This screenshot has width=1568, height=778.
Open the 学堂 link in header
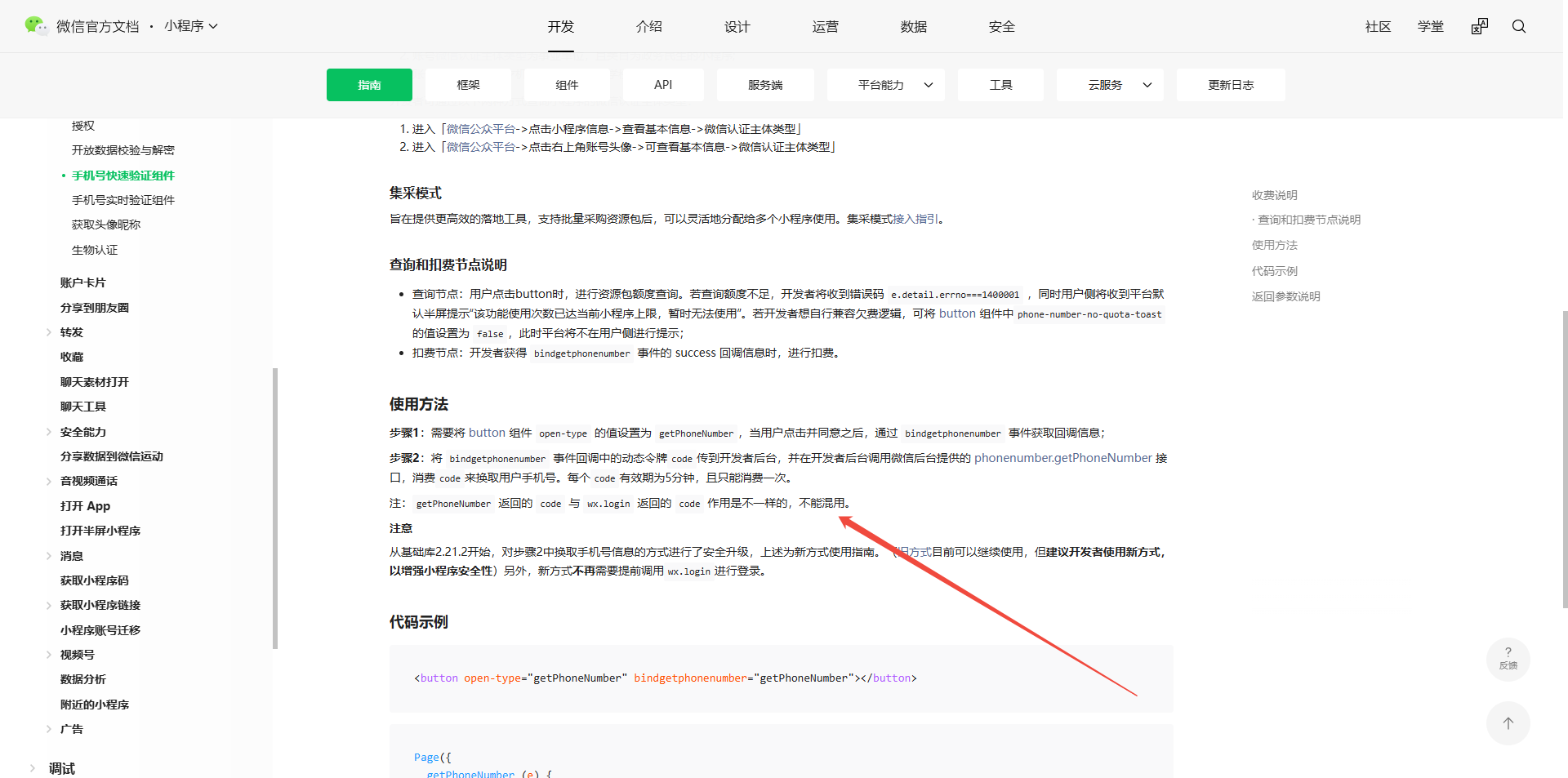[x=1431, y=27]
